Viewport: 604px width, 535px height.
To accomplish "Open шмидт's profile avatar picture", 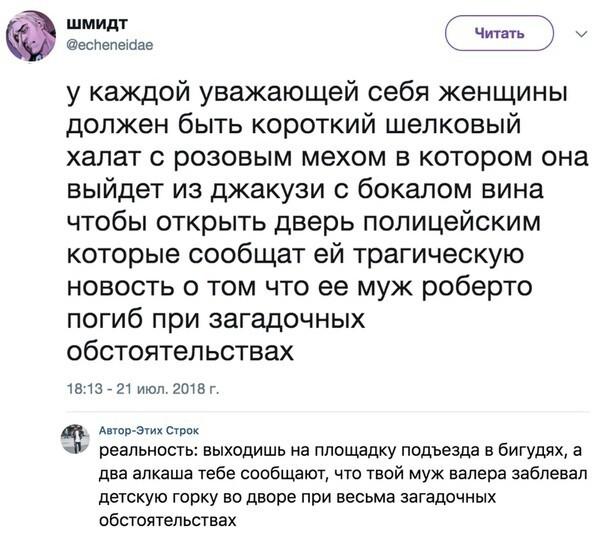I will tap(32, 37).
